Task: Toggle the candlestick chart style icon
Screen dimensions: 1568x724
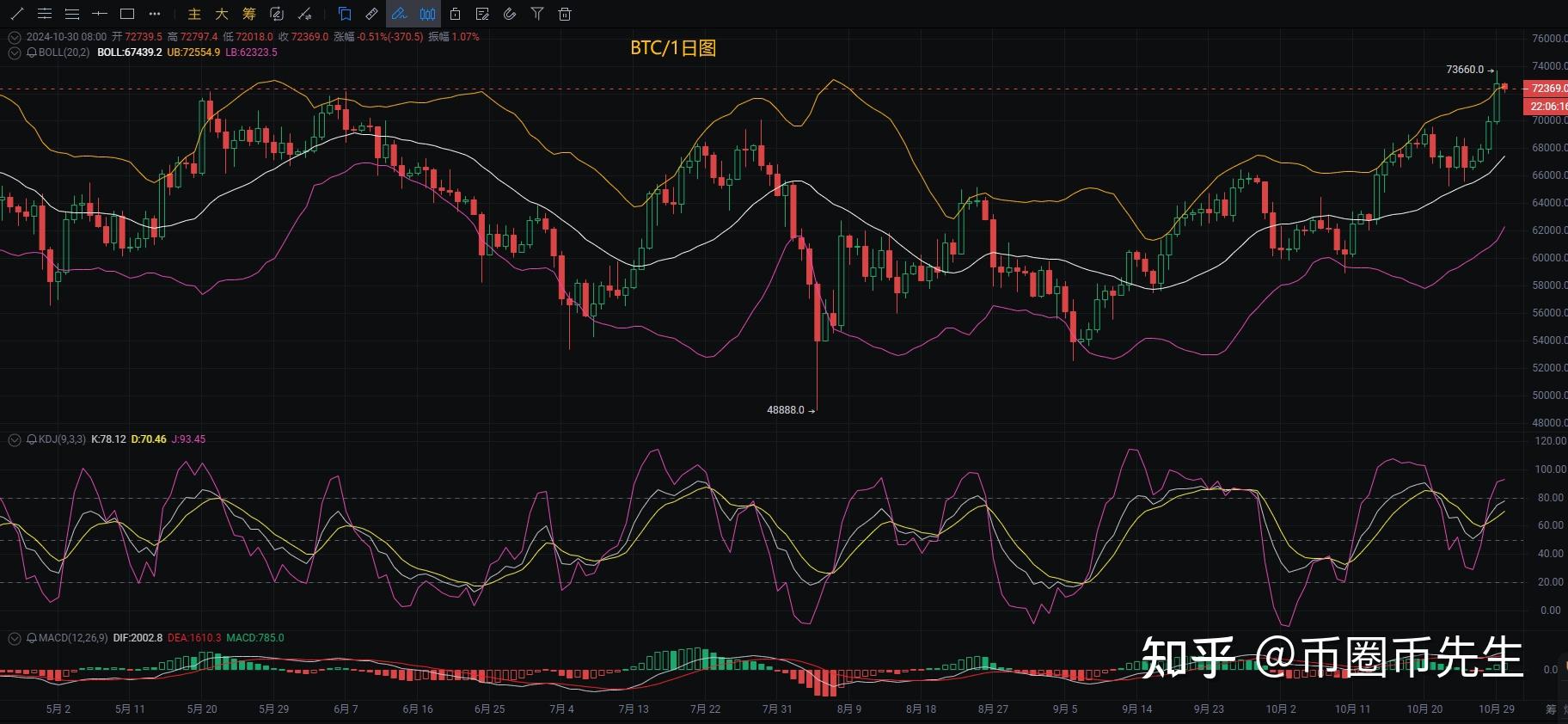Action: (x=427, y=14)
